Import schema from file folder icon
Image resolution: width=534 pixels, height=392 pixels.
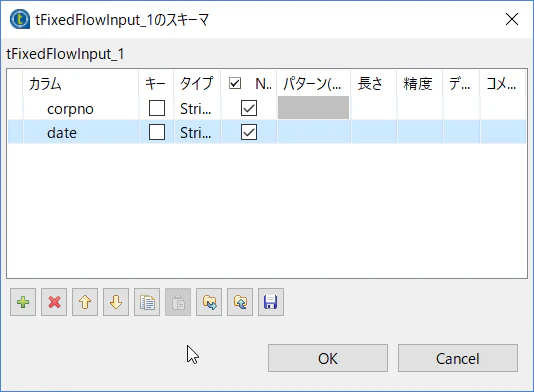(x=209, y=302)
